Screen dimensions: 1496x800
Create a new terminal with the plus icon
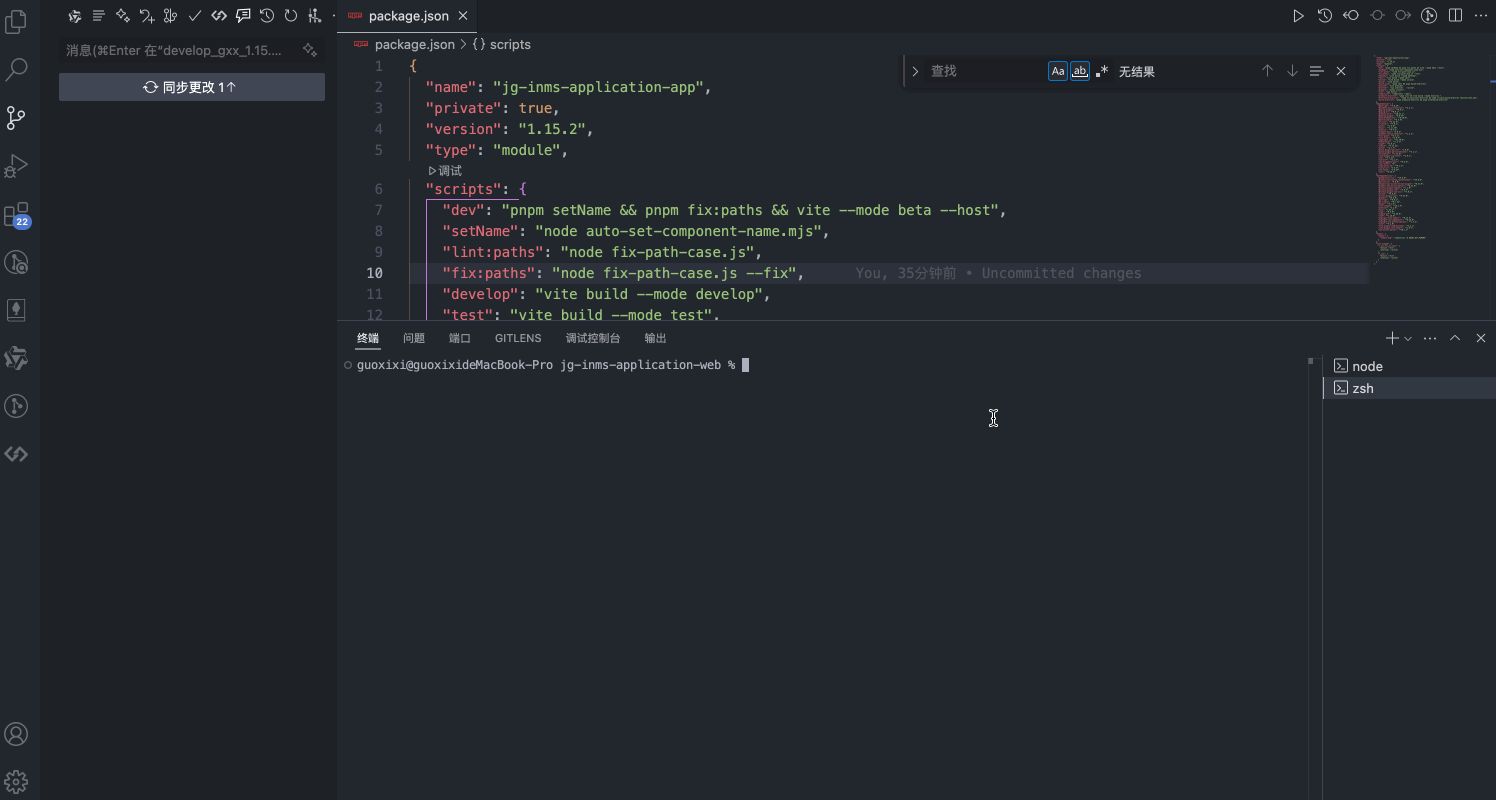coord(1392,339)
